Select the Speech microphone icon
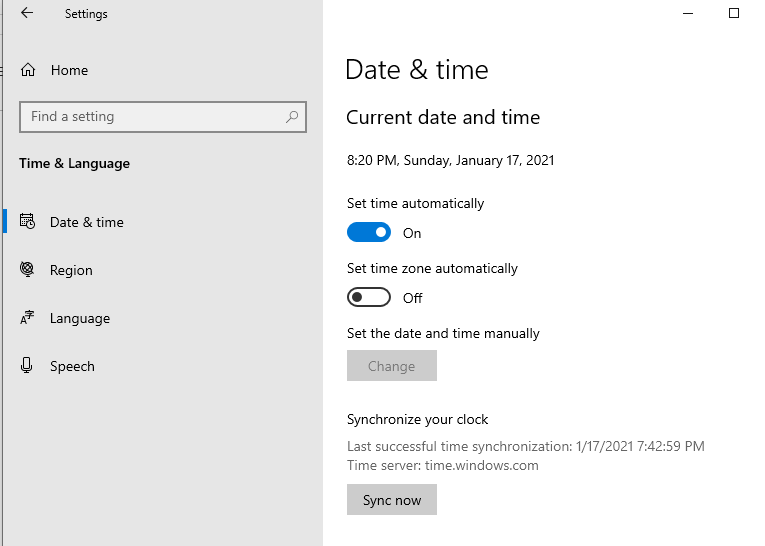The width and height of the screenshot is (765, 546). point(27,365)
